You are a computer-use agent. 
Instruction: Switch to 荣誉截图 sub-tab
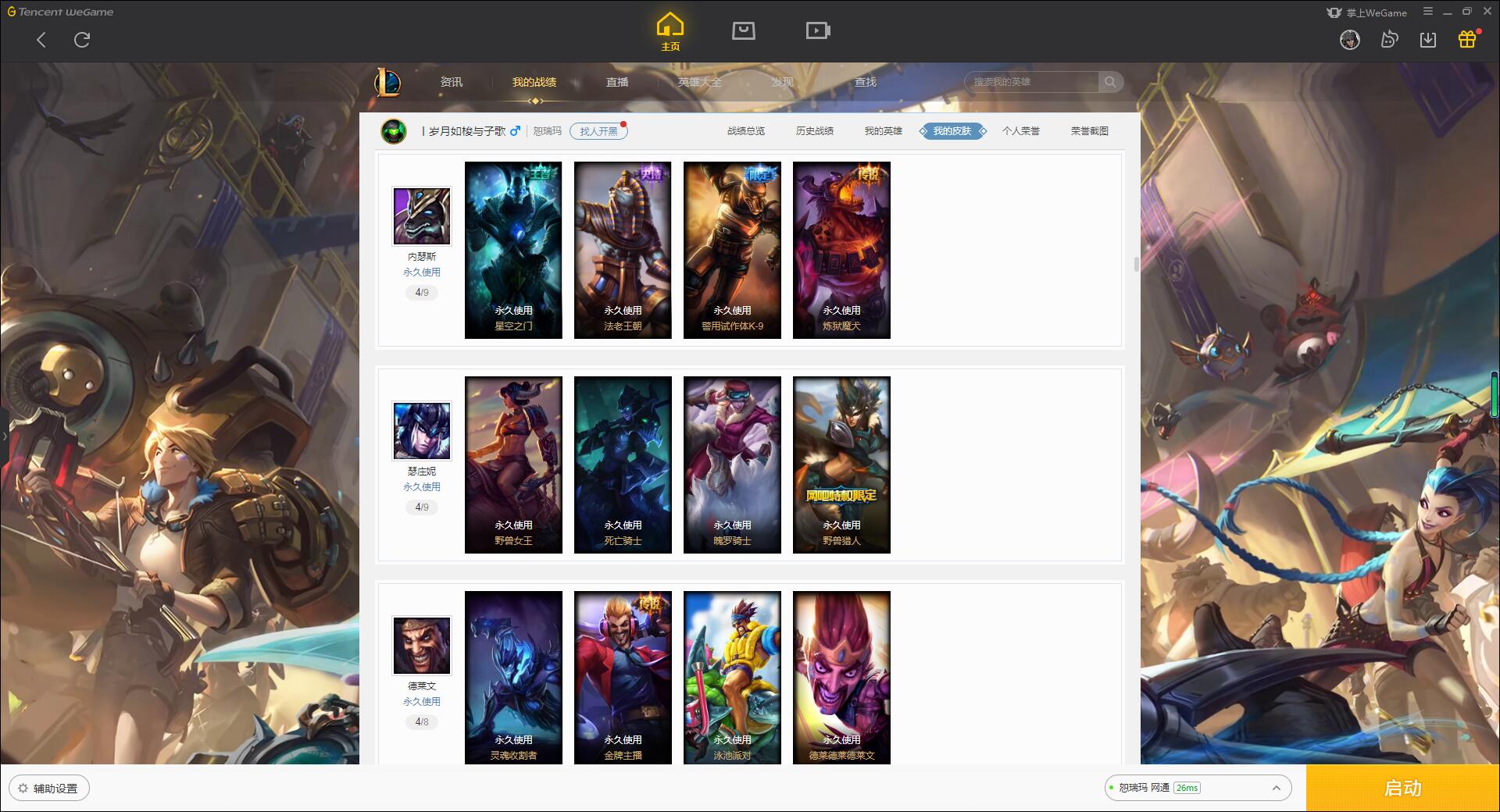[1090, 131]
